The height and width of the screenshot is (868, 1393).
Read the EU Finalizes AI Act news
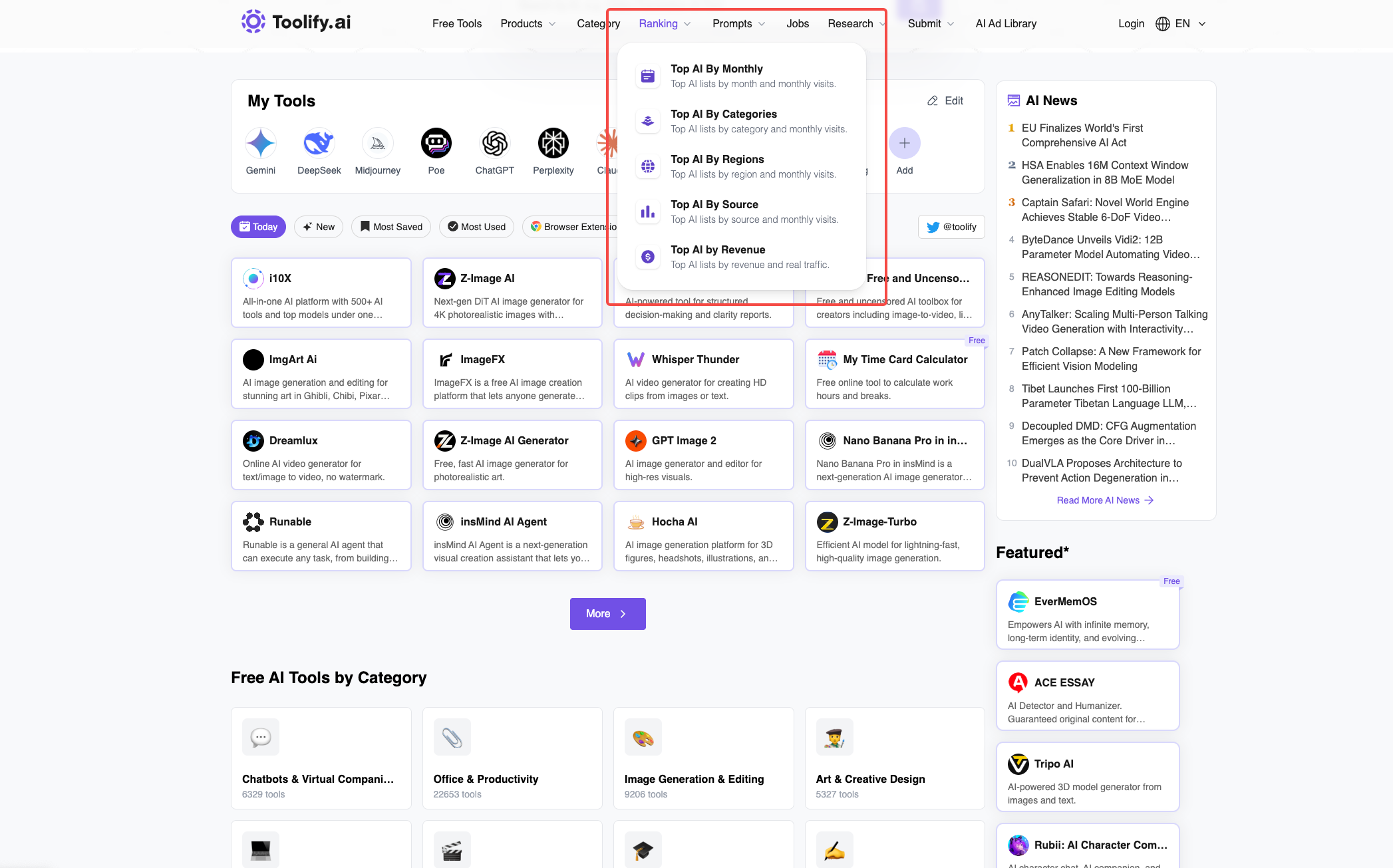click(x=1082, y=135)
